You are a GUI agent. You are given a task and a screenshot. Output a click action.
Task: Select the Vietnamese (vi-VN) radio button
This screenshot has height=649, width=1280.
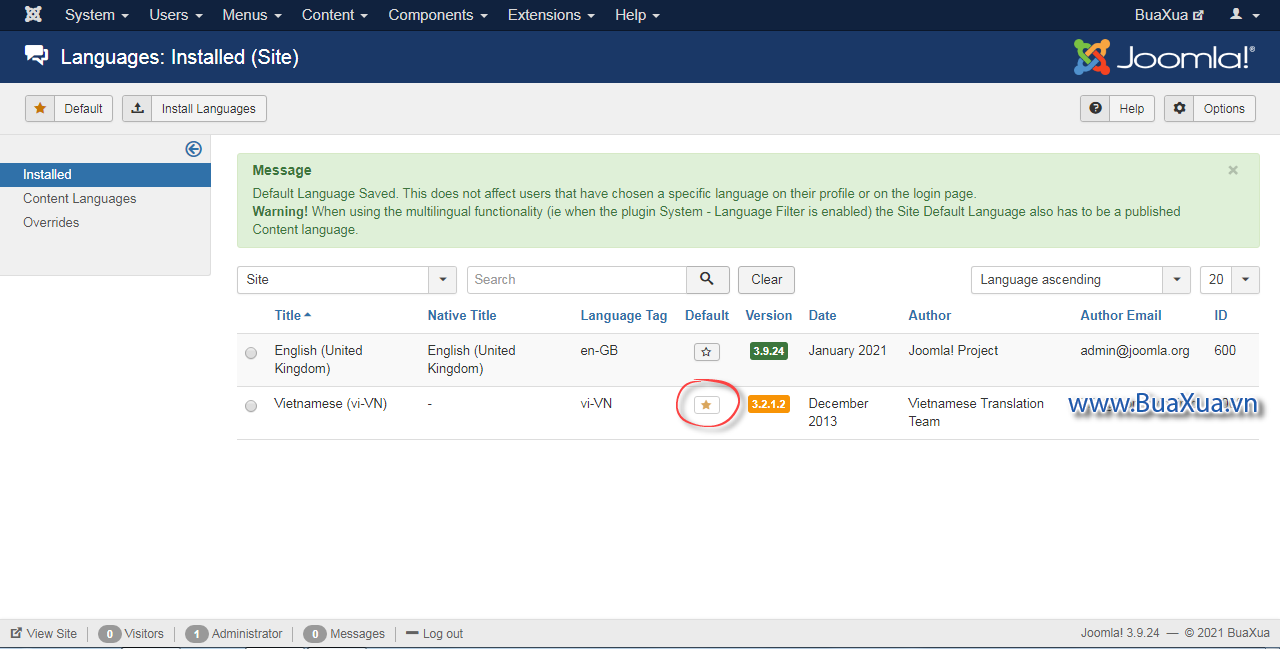click(x=251, y=406)
